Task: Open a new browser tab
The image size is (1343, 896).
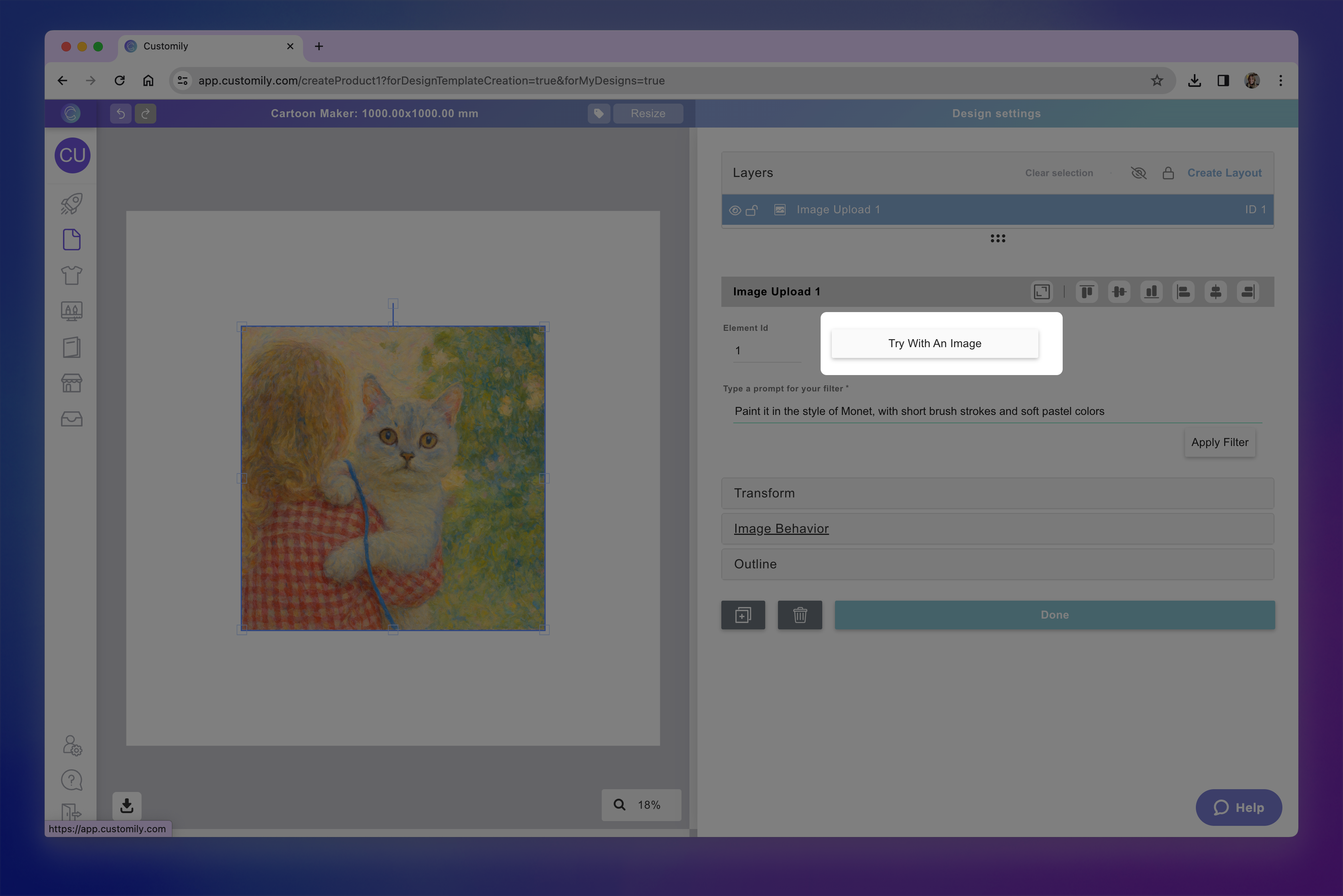Action: click(319, 46)
